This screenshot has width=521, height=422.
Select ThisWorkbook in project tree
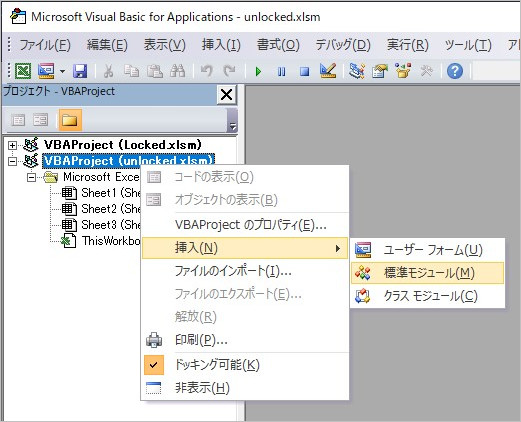(x=111, y=241)
